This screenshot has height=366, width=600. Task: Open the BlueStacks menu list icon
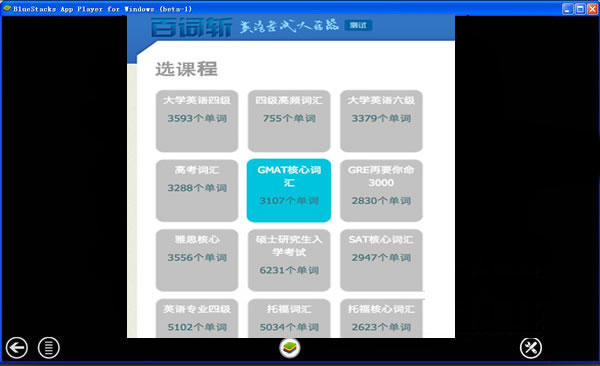(49, 348)
